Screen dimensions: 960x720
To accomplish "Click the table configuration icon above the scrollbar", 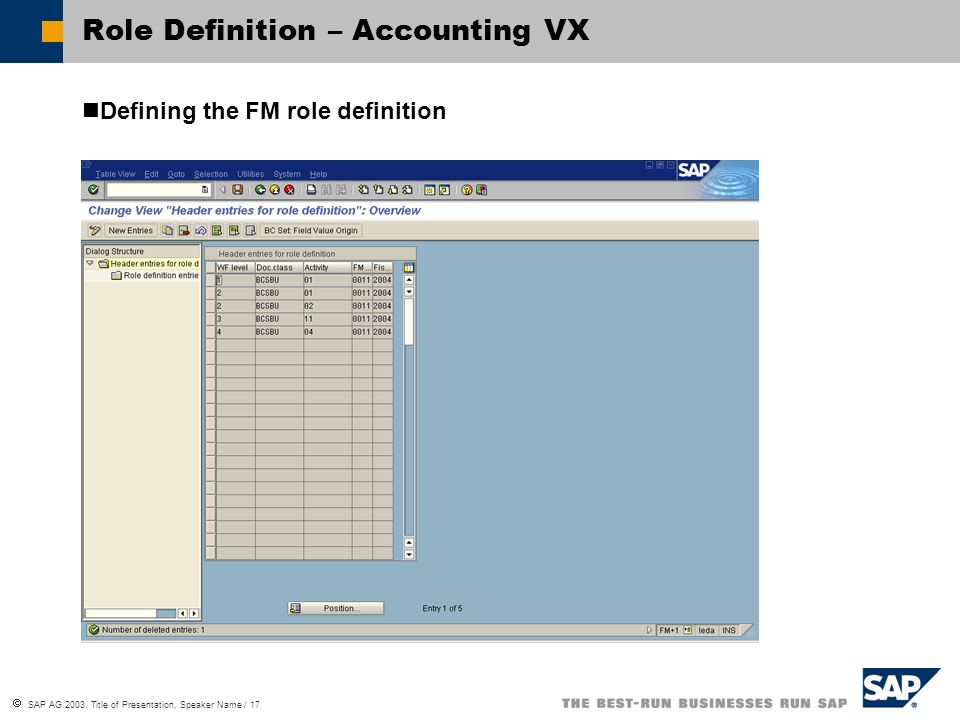I will (409, 268).
